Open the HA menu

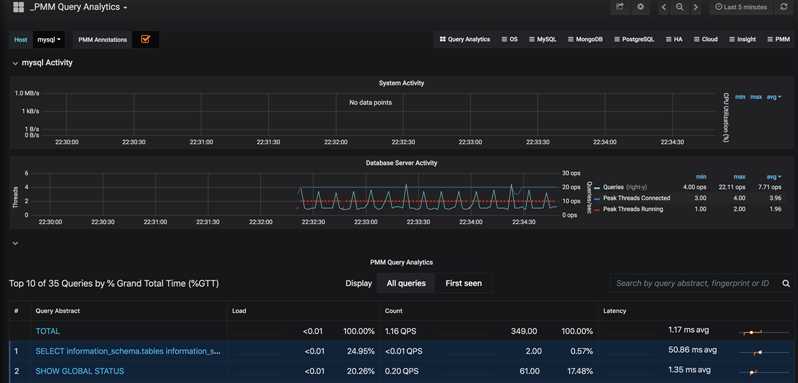674,39
